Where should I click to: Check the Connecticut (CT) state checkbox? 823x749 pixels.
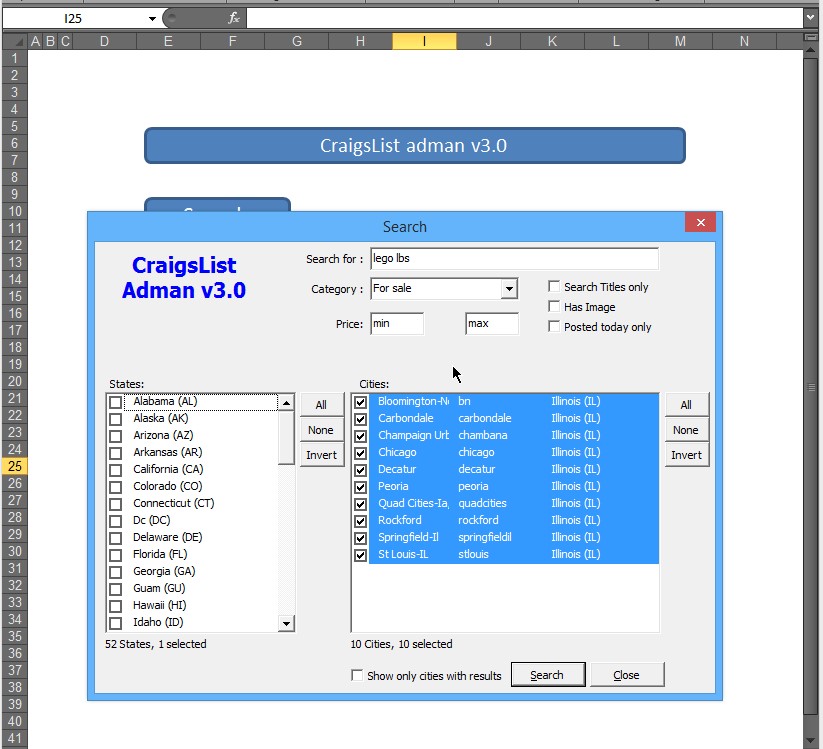[x=115, y=504]
